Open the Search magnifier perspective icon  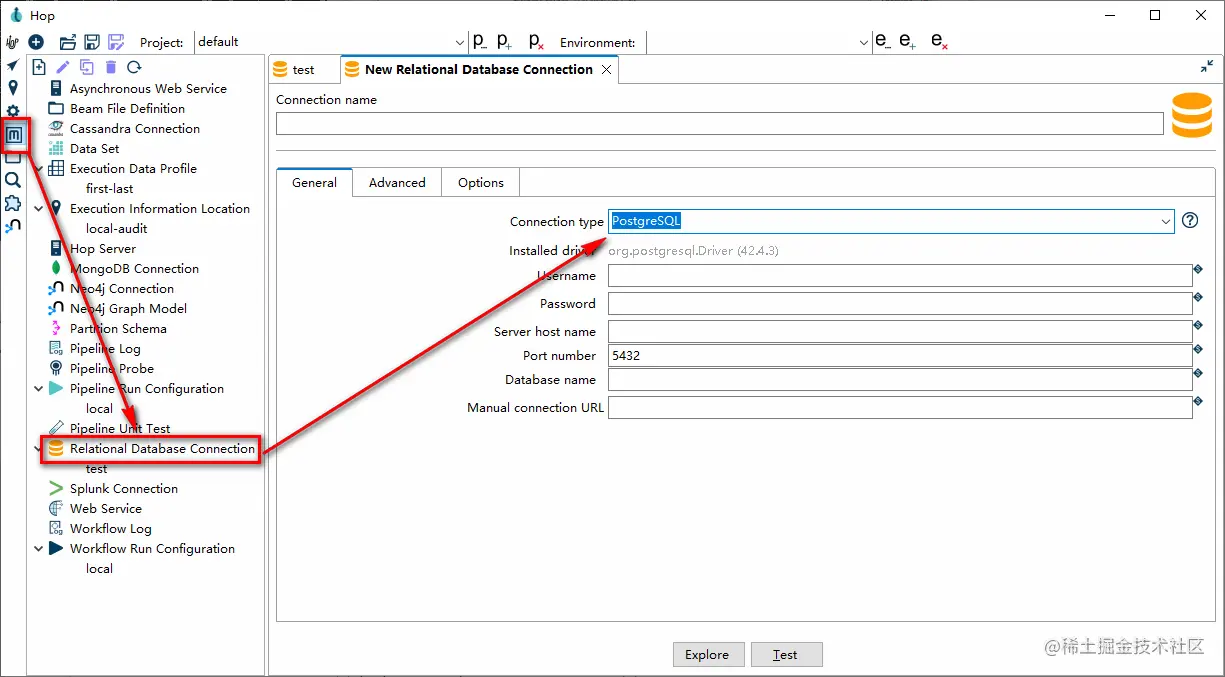click(x=12, y=180)
